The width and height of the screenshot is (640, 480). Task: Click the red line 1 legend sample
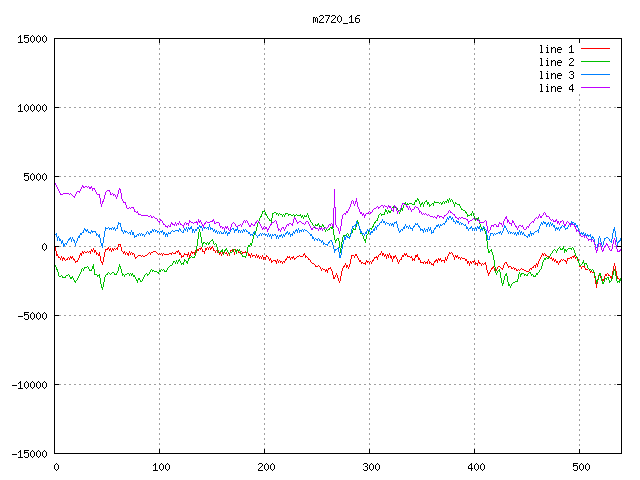(596, 49)
